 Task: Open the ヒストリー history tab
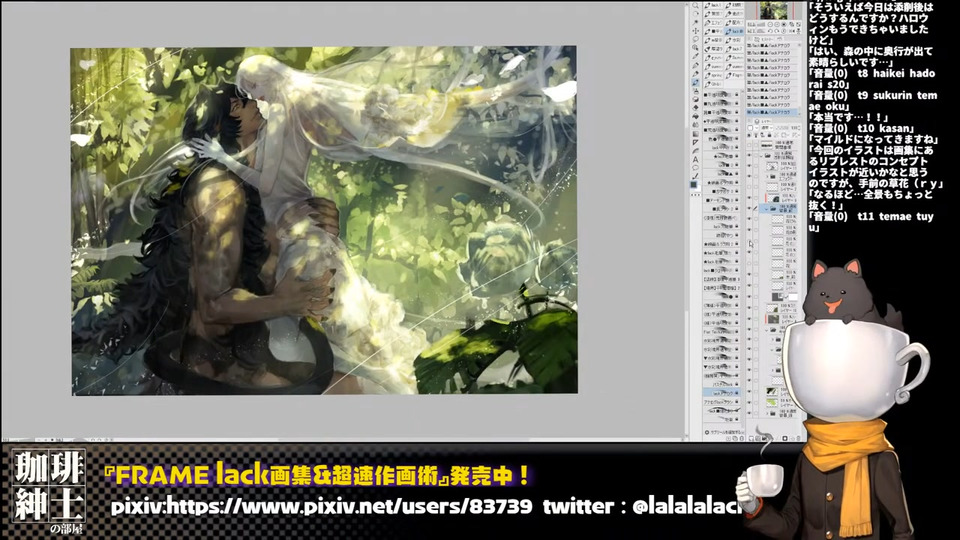(x=765, y=39)
